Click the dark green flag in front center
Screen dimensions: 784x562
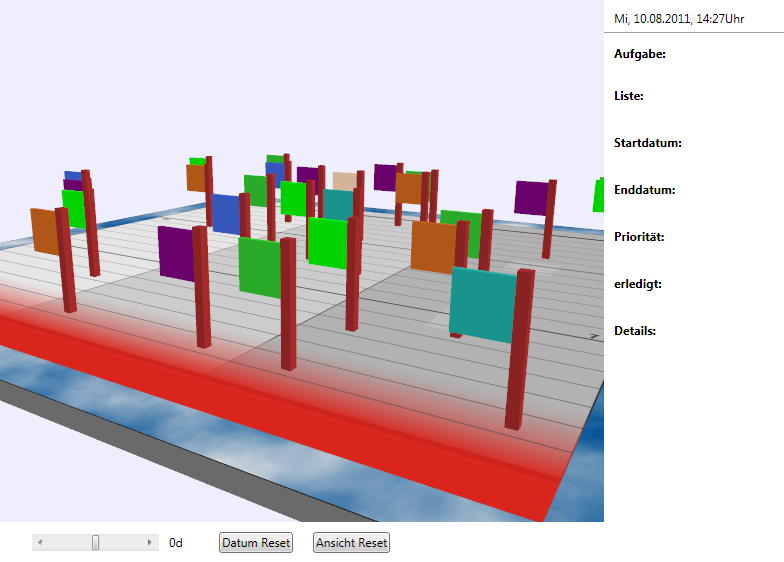pyautogui.click(x=259, y=266)
